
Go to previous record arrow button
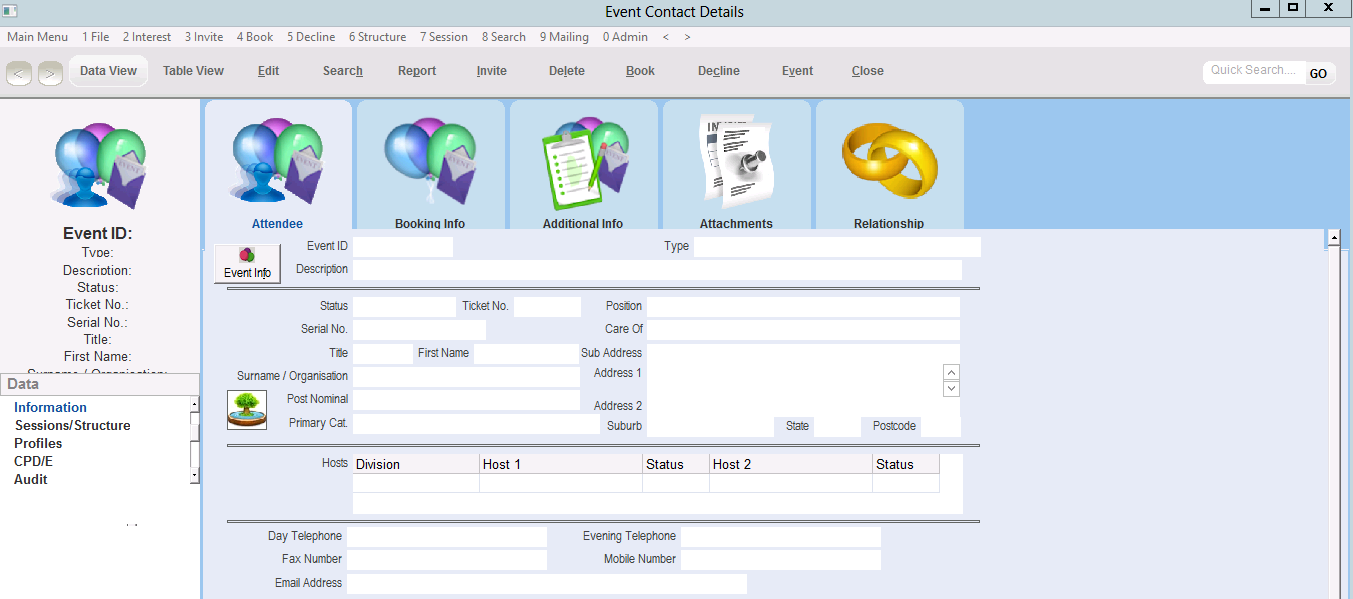click(20, 73)
